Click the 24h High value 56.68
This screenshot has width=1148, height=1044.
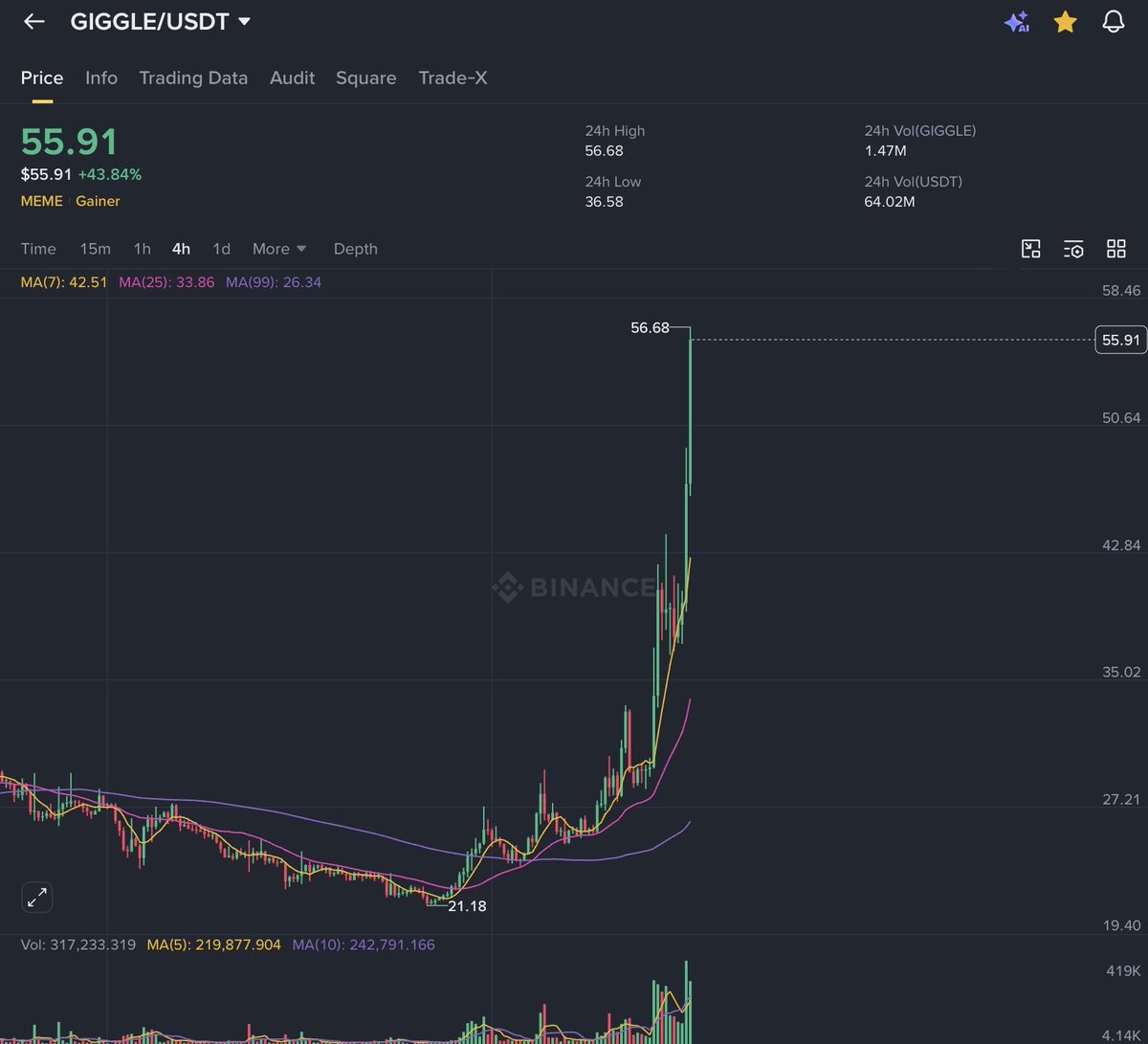click(604, 151)
